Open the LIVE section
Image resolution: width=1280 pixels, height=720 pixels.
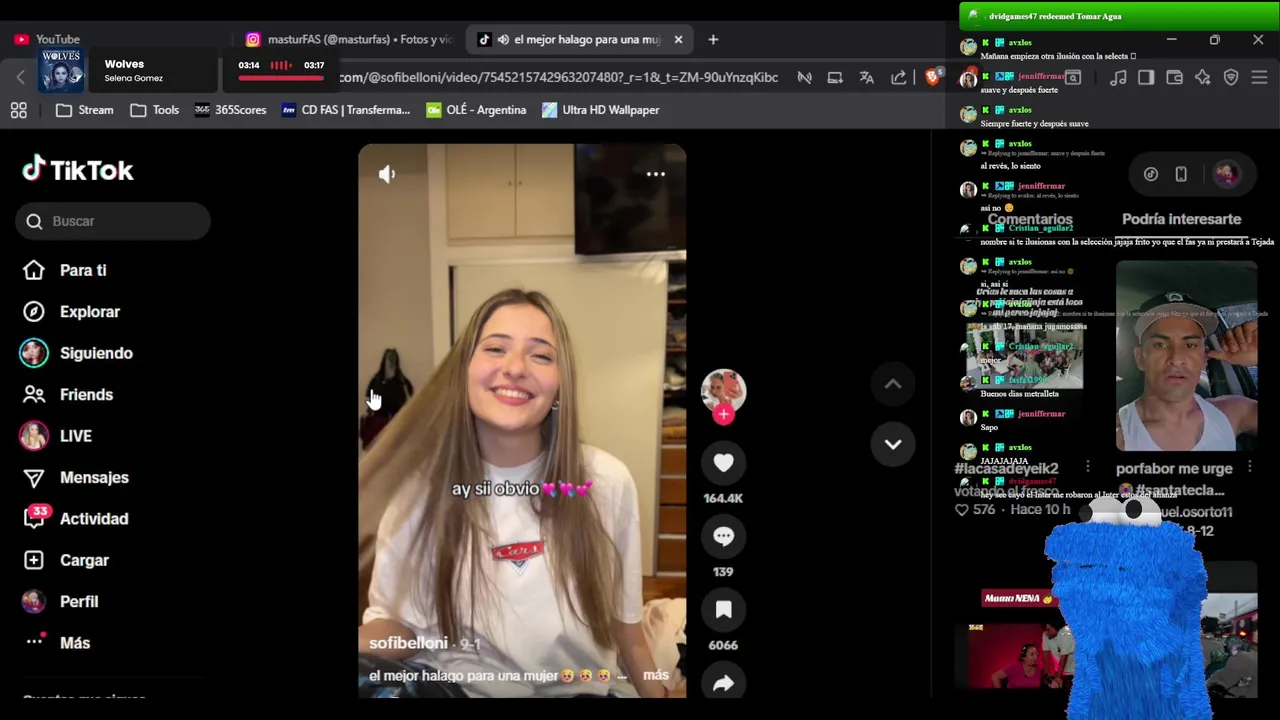[x=75, y=436]
